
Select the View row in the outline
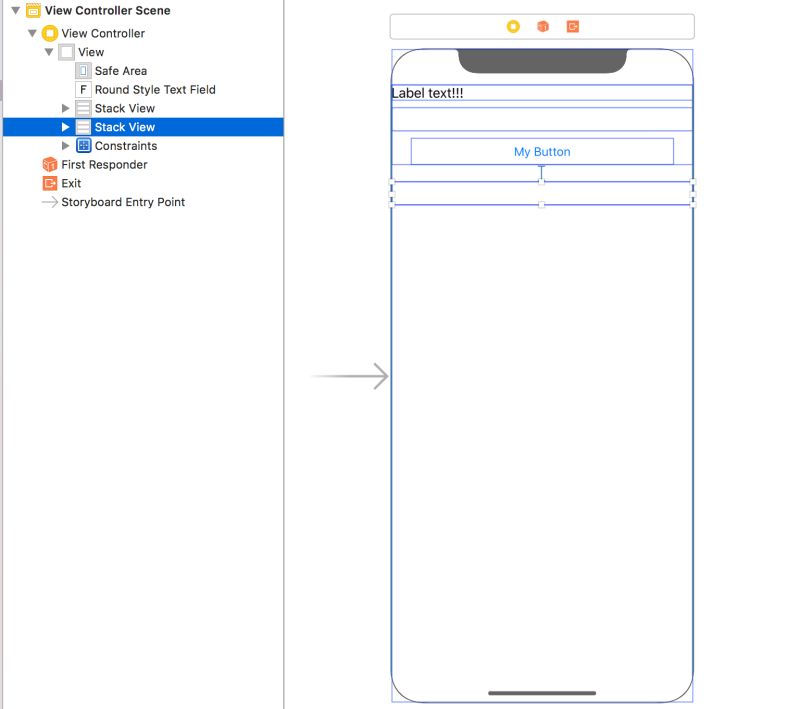click(91, 51)
